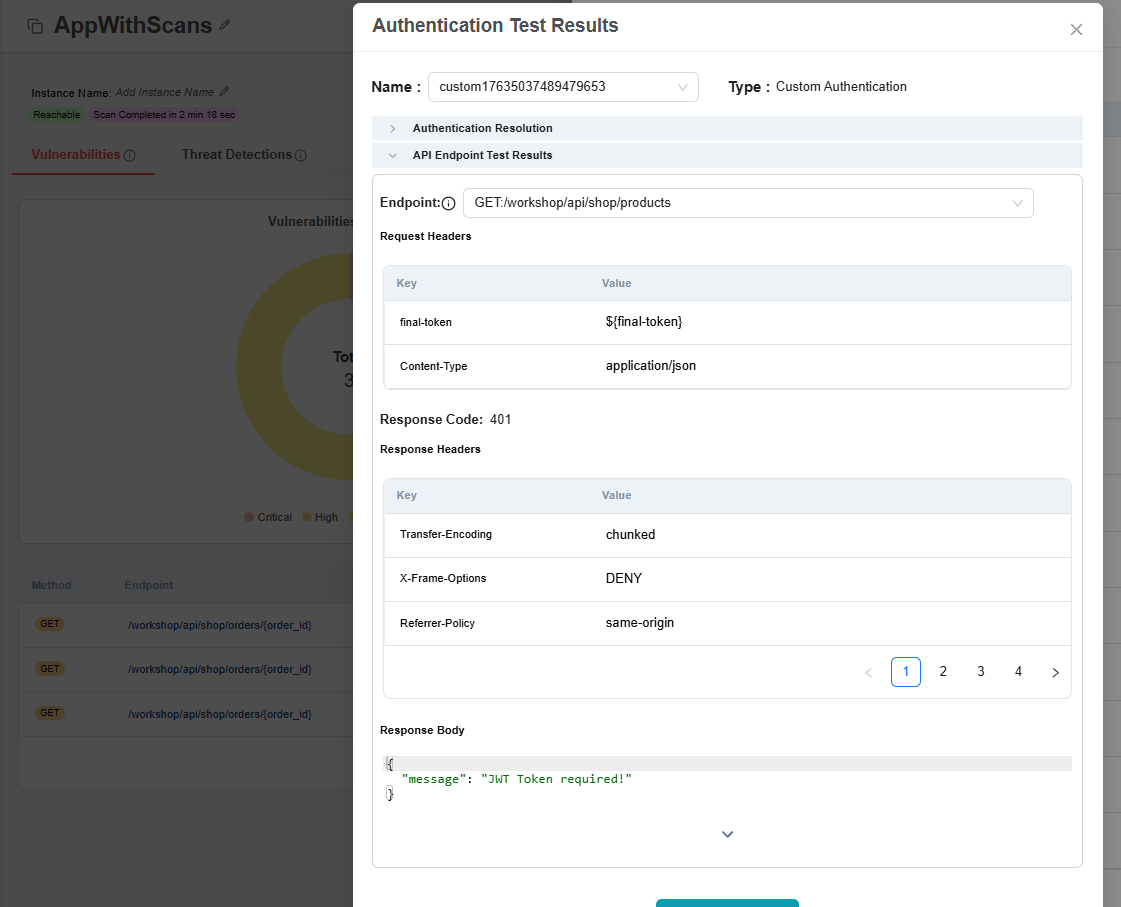Toggle the Critical legend item in chart
This screenshot has width=1121, height=907.
click(x=268, y=517)
